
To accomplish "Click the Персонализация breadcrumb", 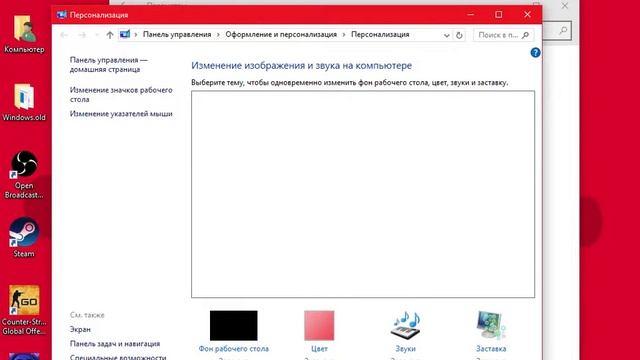I will tap(380, 35).
